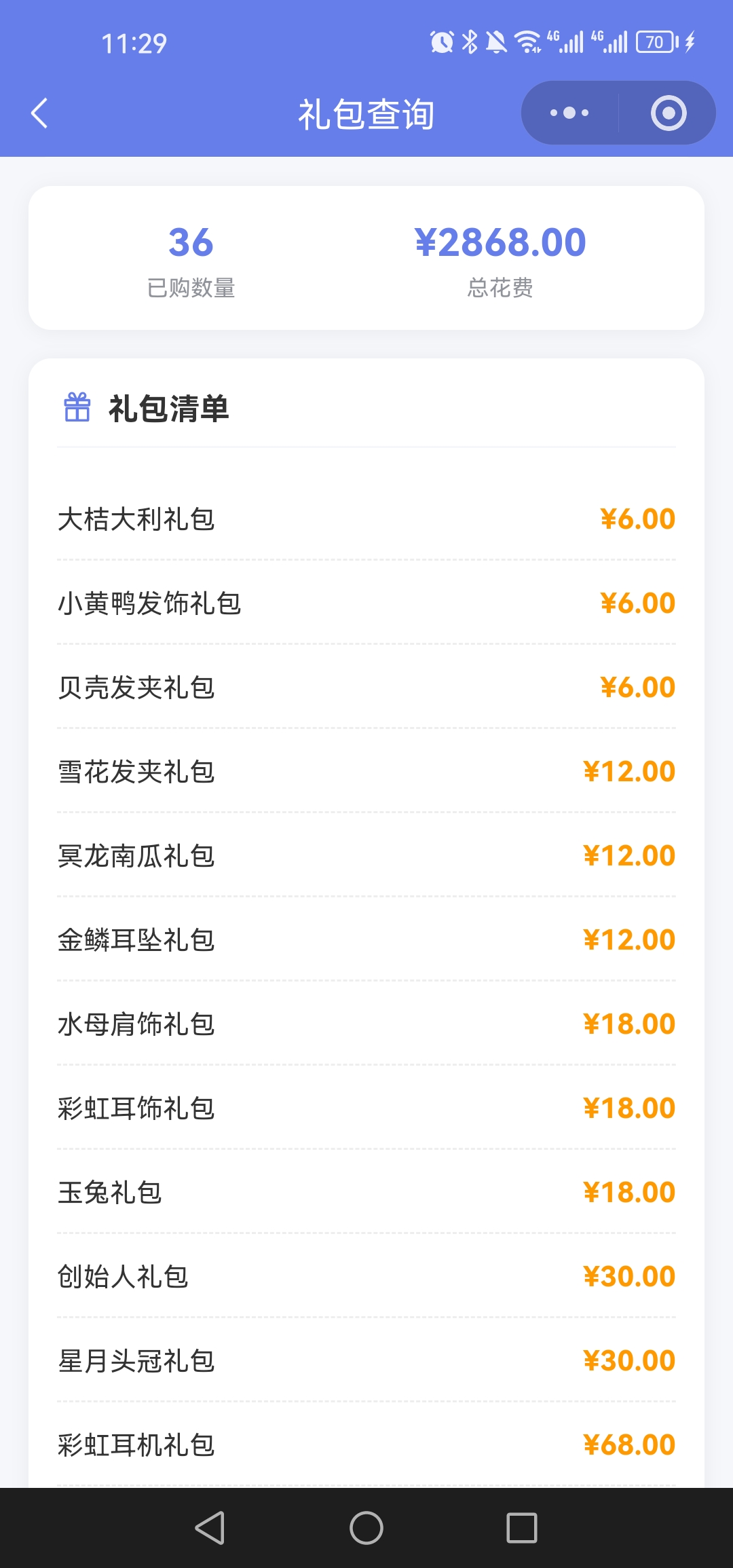This screenshot has width=733, height=1568.
Task: Open Android recent apps square button
Action: click(x=521, y=1528)
